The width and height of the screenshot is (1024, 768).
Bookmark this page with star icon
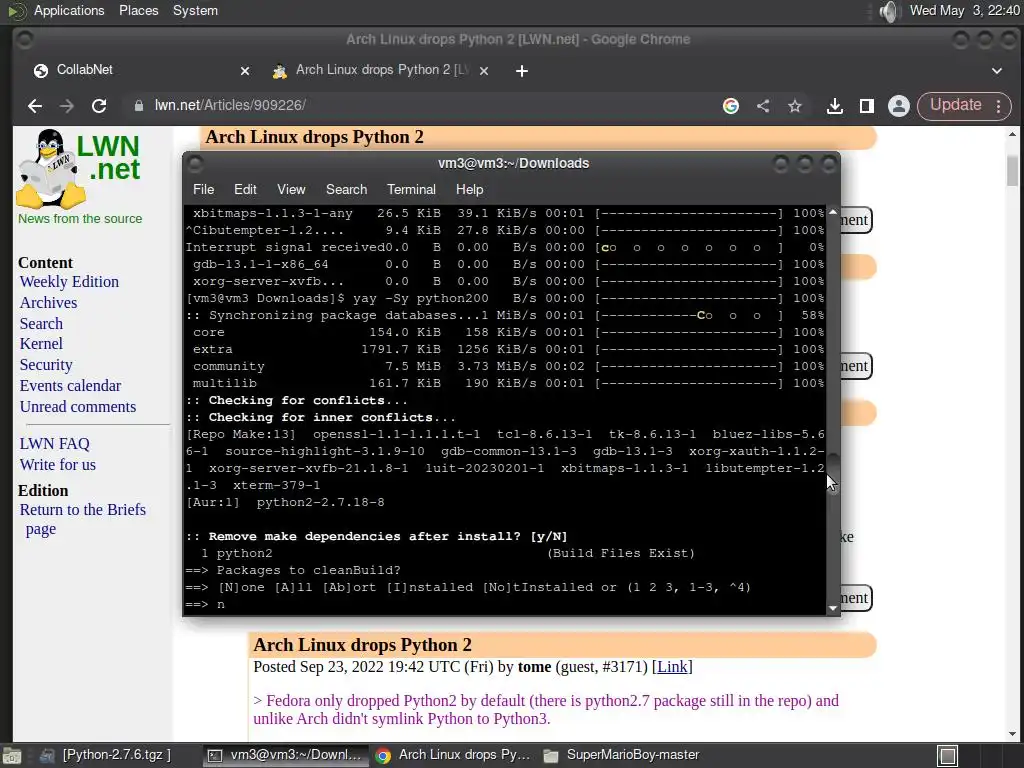pos(794,106)
